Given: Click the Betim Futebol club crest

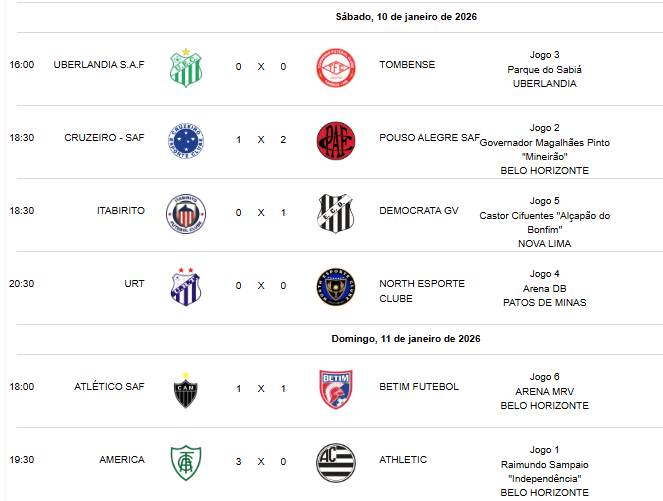Looking at the screenshot, I should coord(335,387).
